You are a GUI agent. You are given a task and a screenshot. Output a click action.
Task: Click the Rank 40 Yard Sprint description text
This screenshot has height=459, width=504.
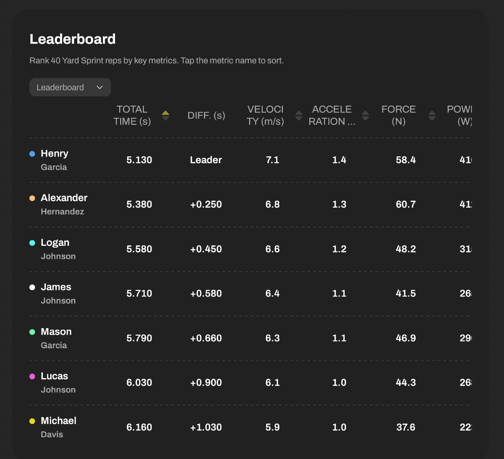[x=157, y=61]
